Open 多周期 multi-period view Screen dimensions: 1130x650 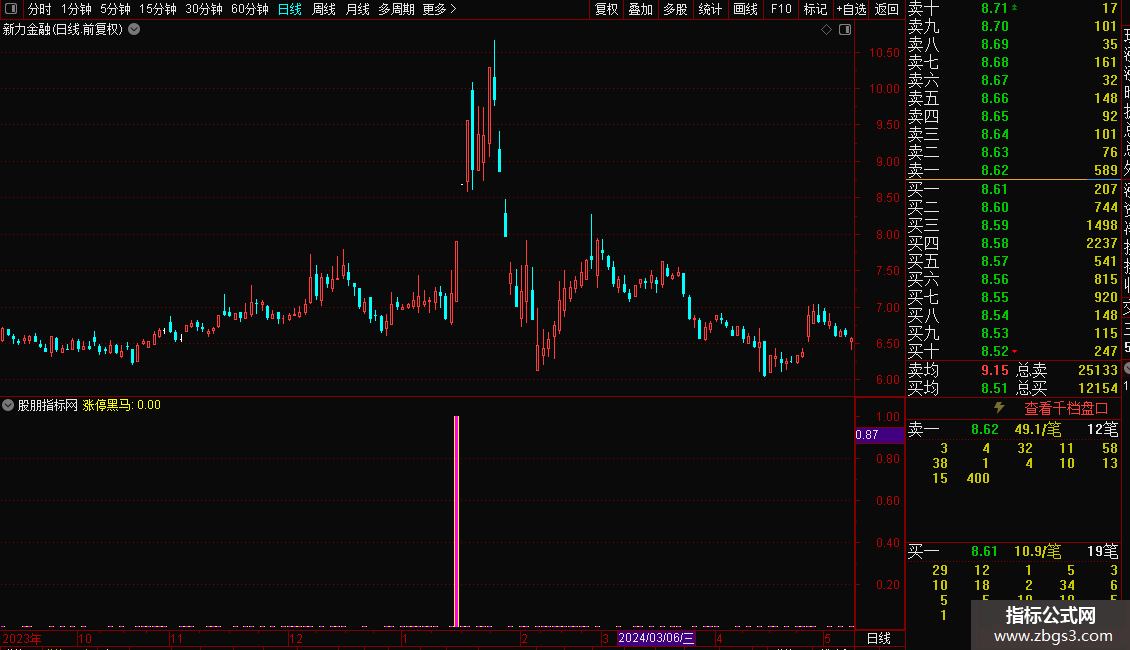pyautogui.click(x=396, y=9)
